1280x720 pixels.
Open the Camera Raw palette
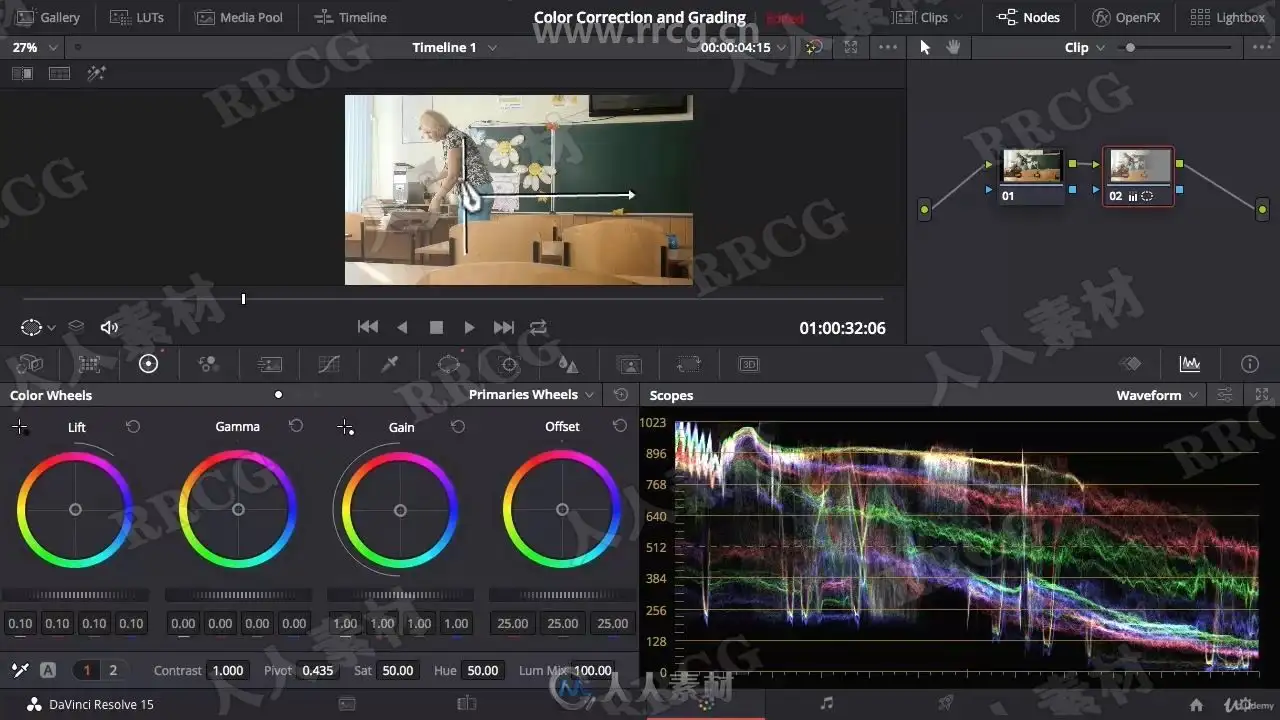30,364
